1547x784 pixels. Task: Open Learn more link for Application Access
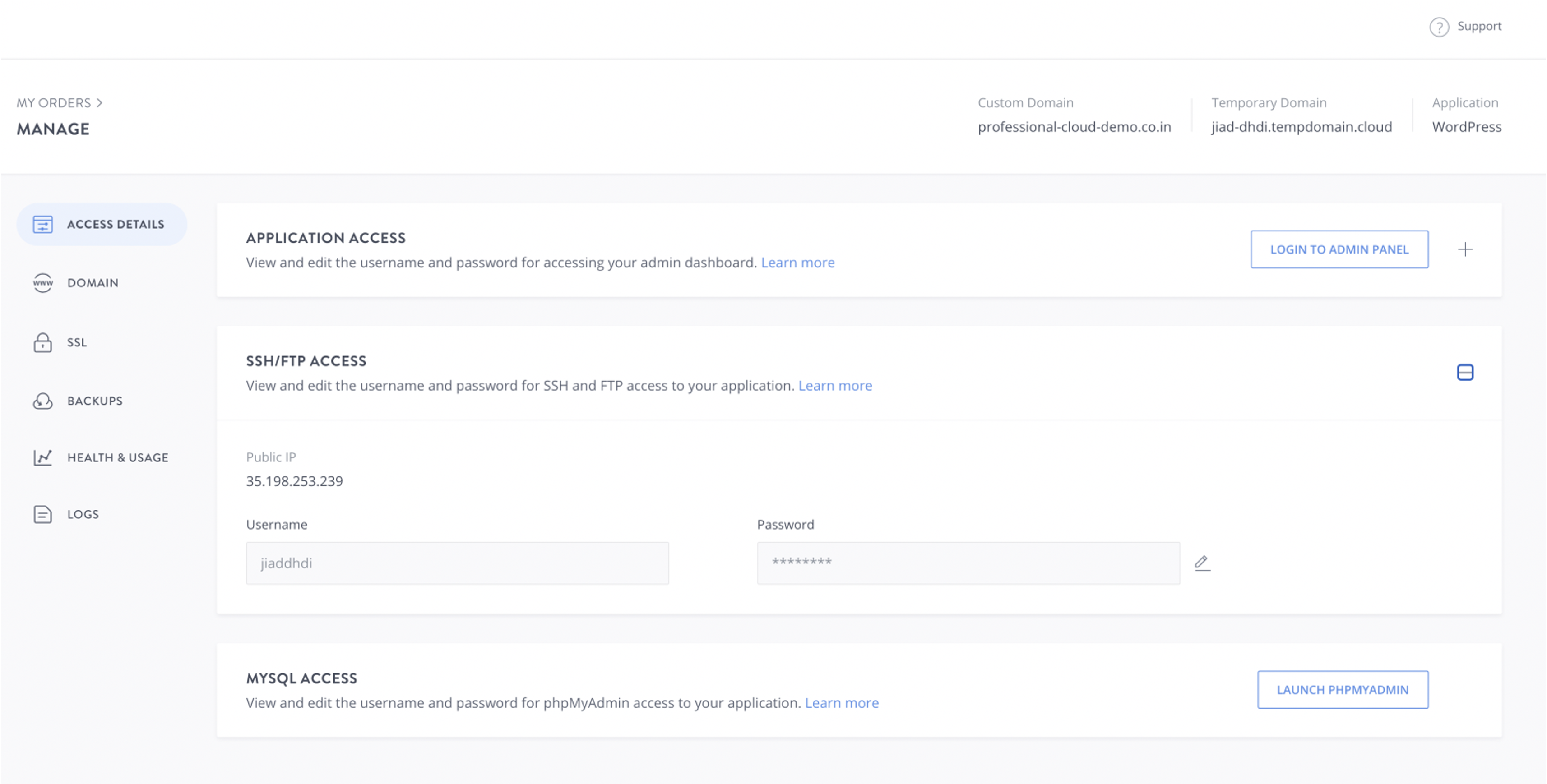[797, 263]
